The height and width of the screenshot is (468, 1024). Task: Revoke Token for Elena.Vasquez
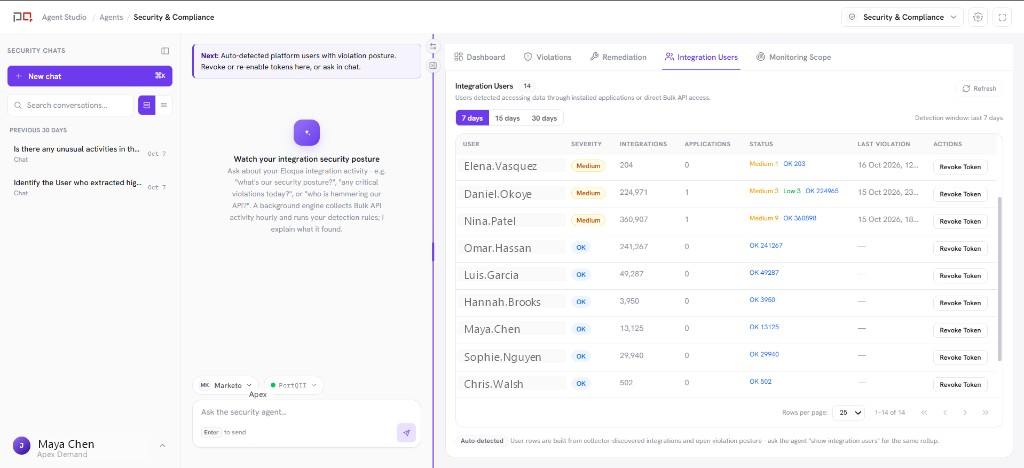click(x=960, y=166)
